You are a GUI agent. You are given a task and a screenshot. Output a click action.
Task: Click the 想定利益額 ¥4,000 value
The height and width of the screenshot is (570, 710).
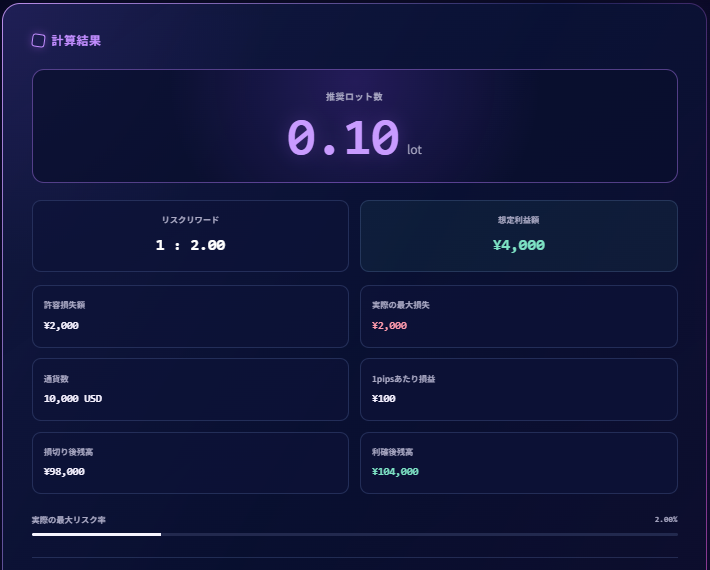pyautogui.click(x=518, y=245)
